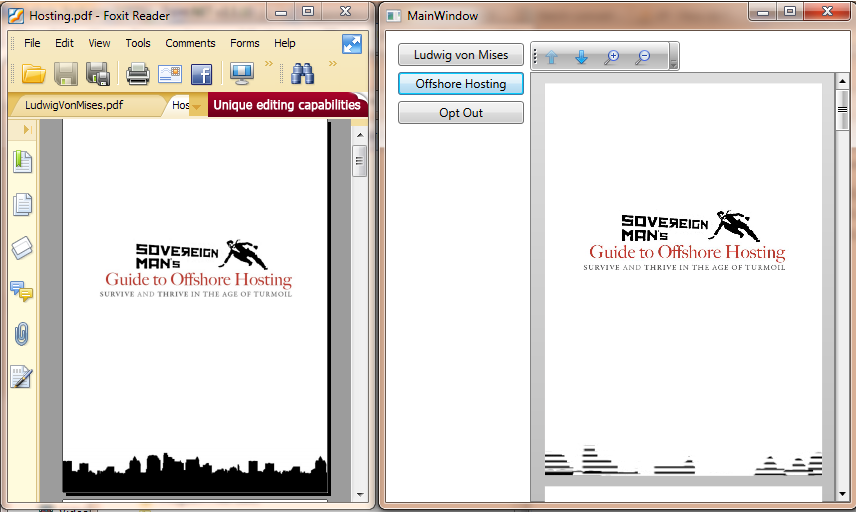Go to next page with down arrow
This screenshot has height=512, width=856.
coord(581,57)
